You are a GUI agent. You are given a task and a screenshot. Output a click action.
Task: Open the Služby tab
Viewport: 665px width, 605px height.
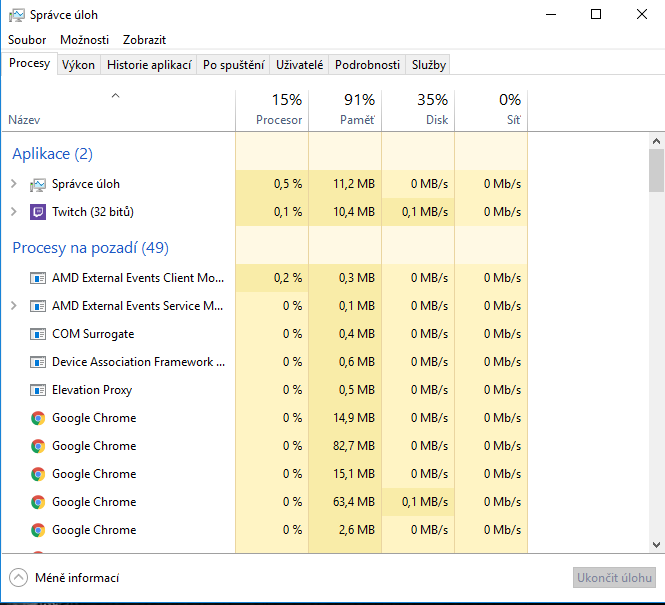click(428, 65)
